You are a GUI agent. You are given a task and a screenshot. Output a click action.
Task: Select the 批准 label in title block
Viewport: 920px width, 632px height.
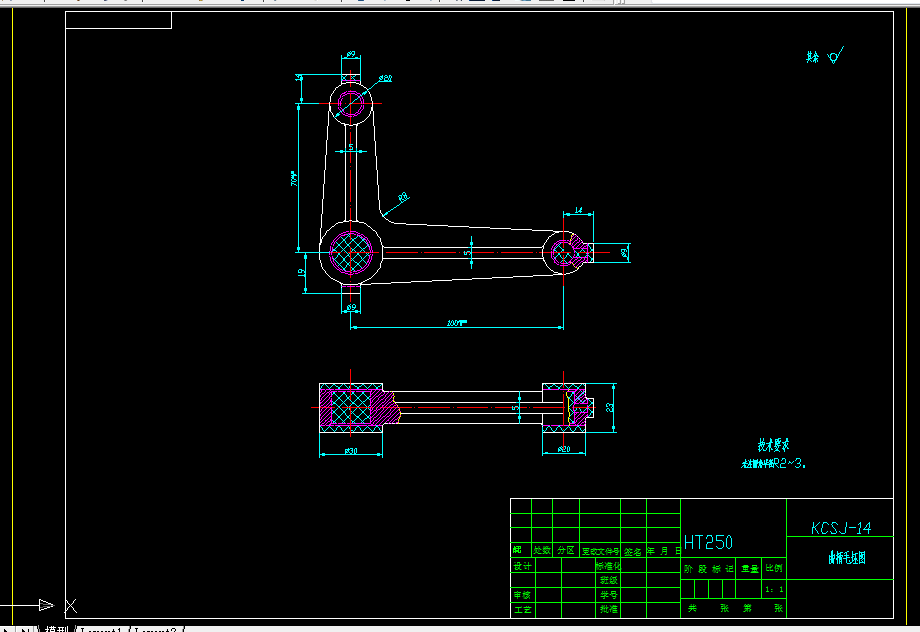click(608, 610)
